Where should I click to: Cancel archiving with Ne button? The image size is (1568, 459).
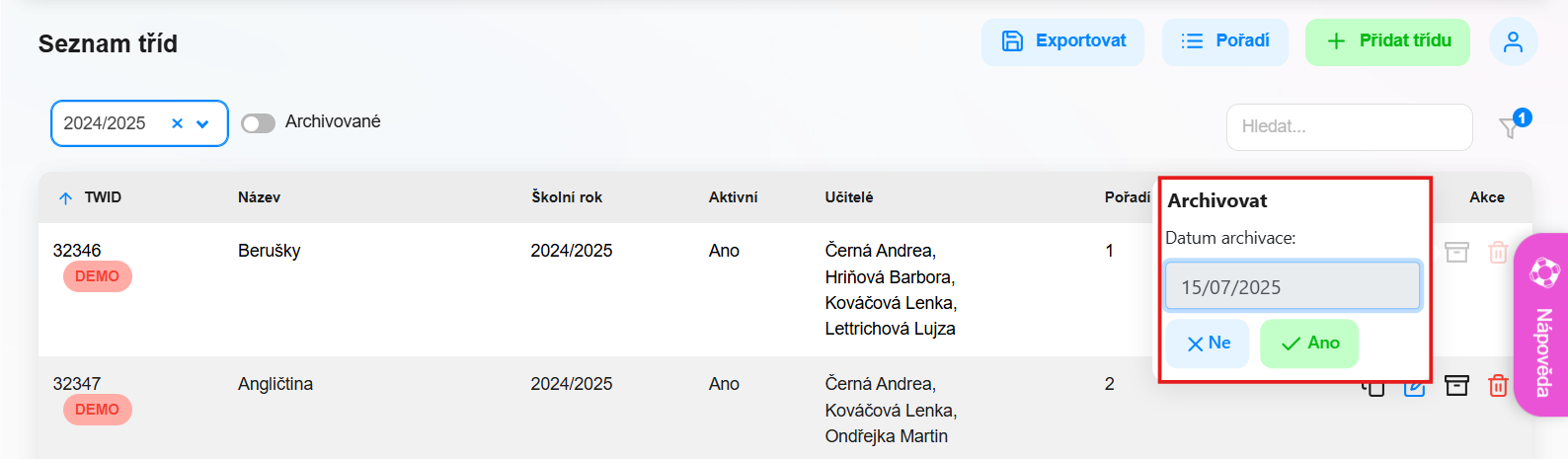tap(1208, 344)
